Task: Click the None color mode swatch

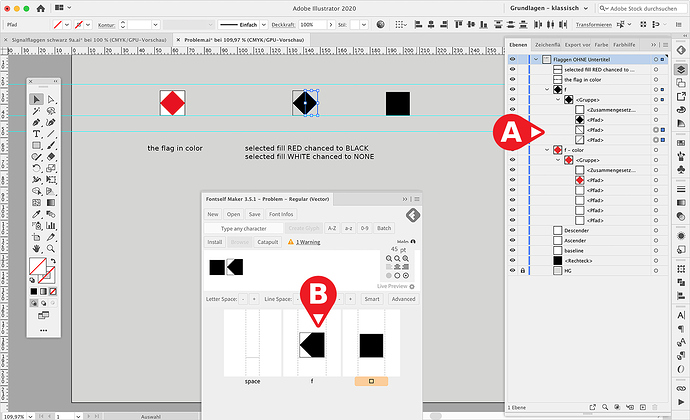Action: click(53, 291)
